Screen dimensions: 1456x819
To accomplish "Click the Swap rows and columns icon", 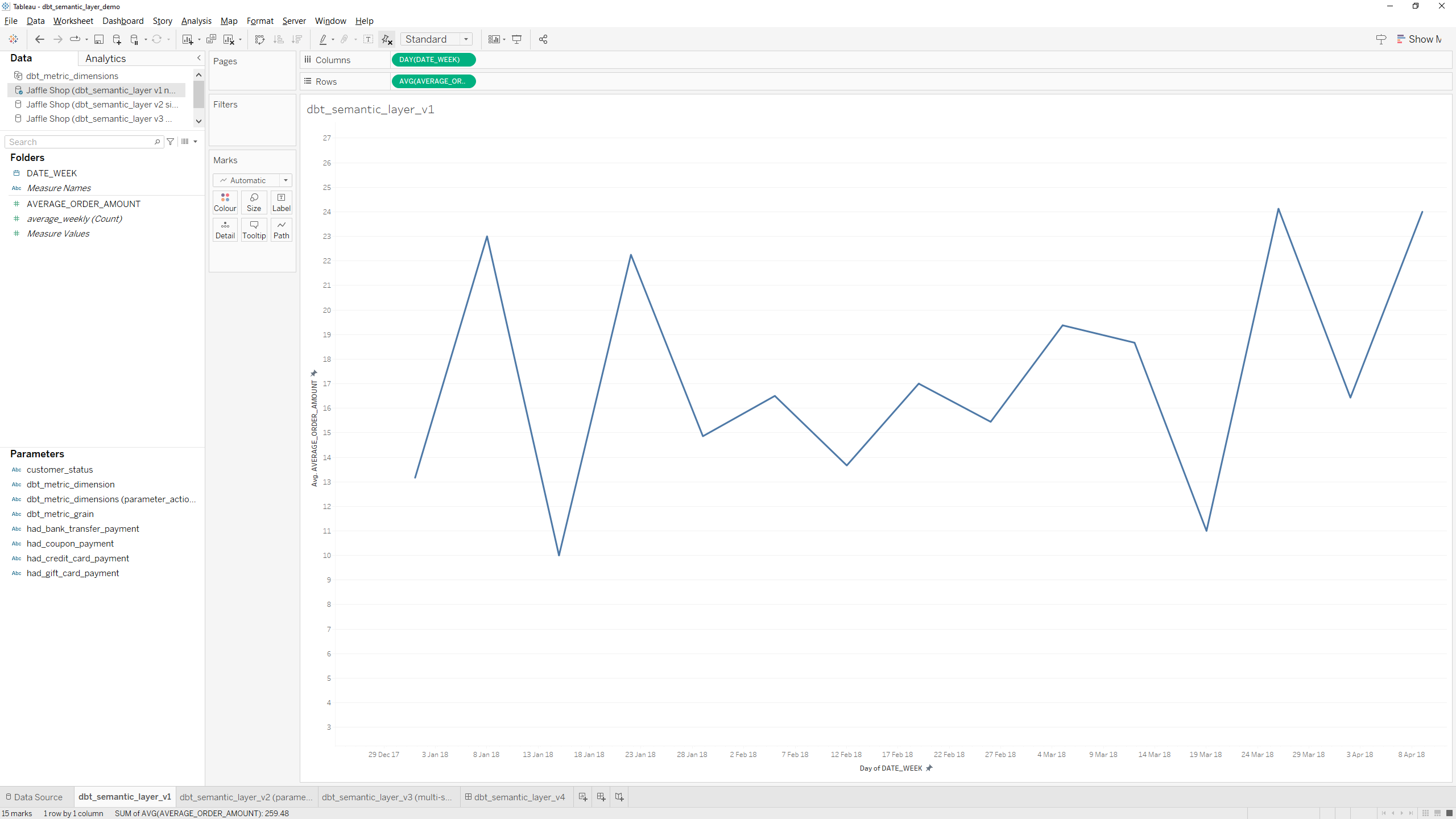I will (x=260, y=39).
